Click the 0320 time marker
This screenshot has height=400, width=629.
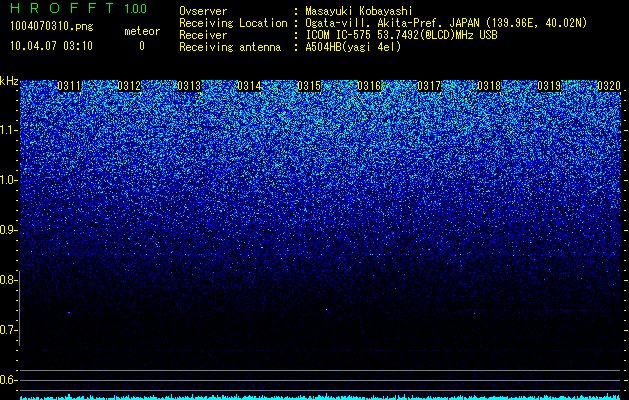click(x=609, y=86)
